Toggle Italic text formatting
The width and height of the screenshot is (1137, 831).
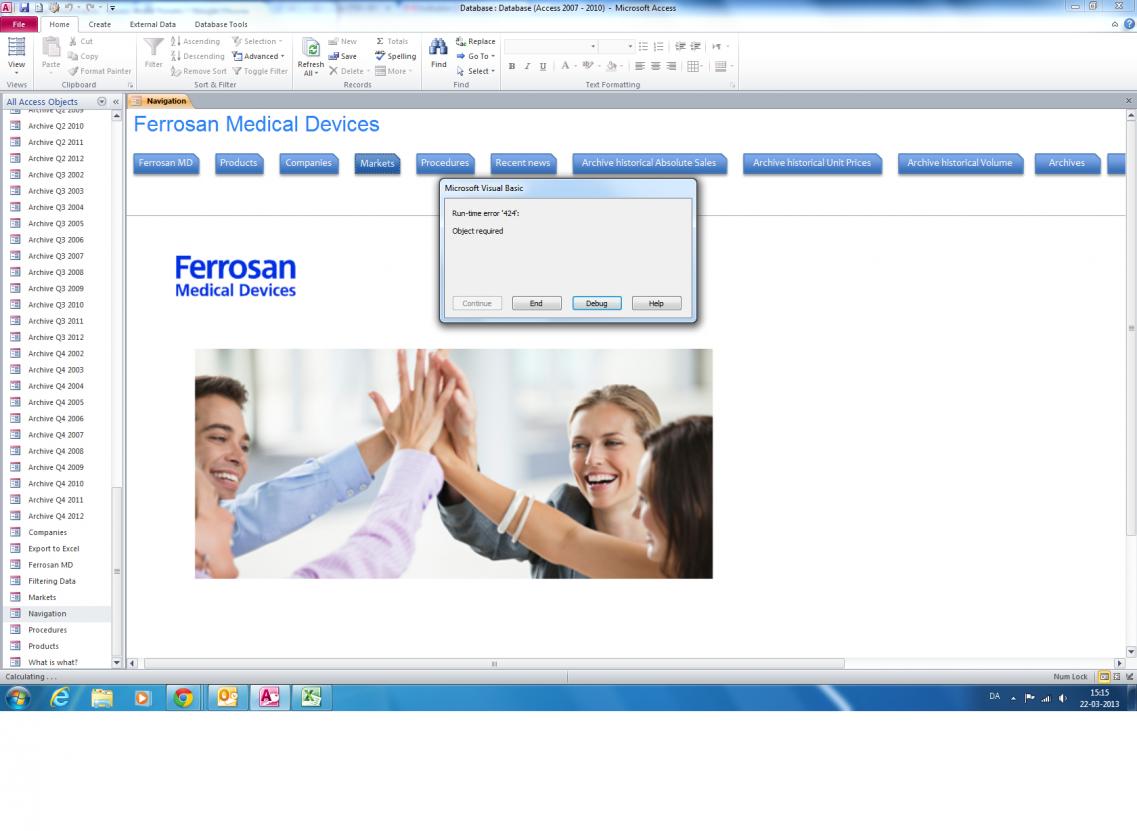(527, 66)
